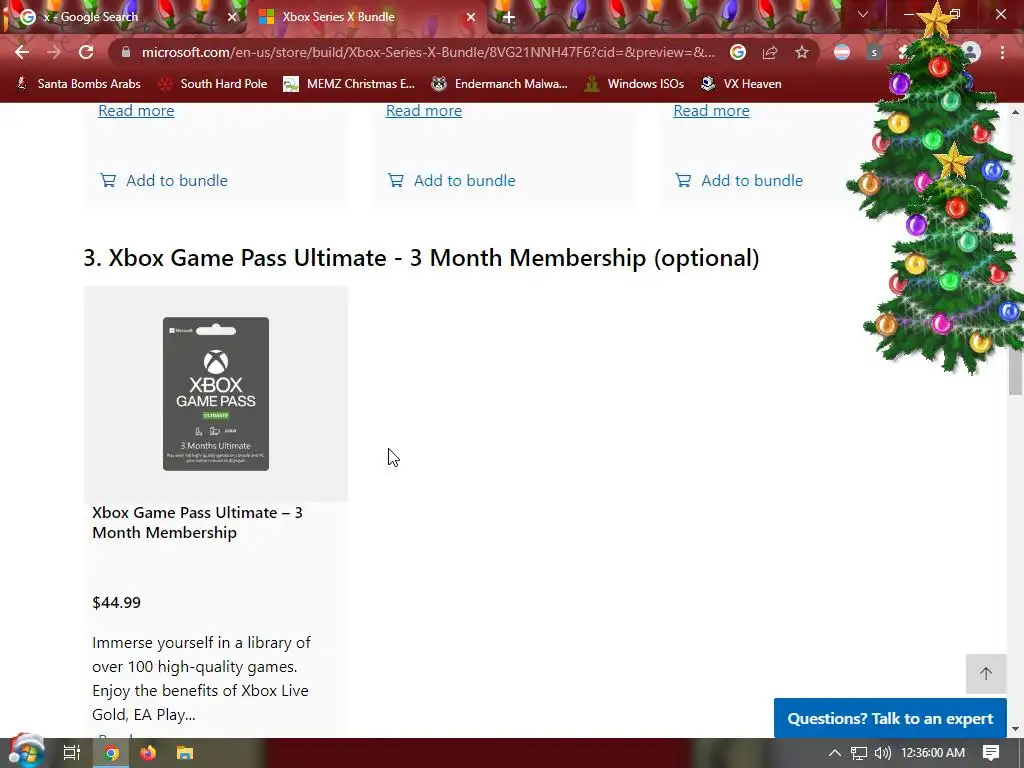Viewport: 1024px width, 768px height.
Task: Click the section 3 Game Pass heading
Action: [x=421, y=258]
